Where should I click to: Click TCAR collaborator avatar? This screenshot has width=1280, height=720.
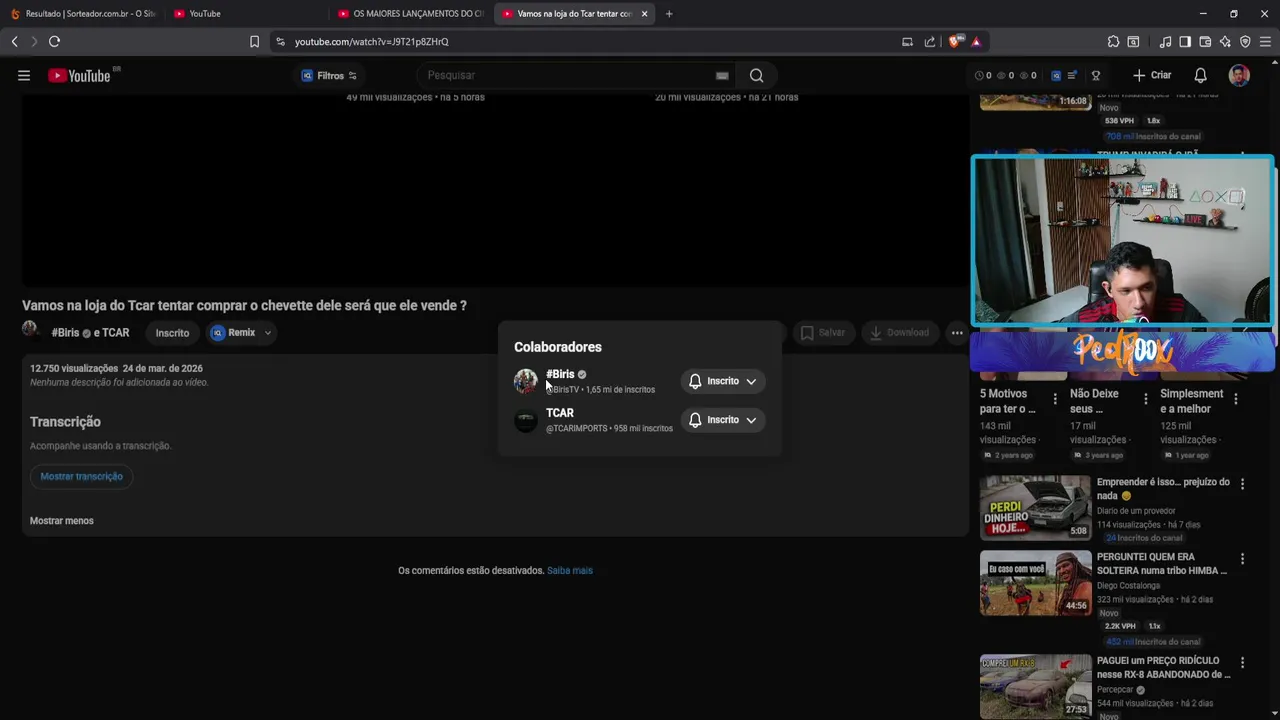tap(526, 420)
